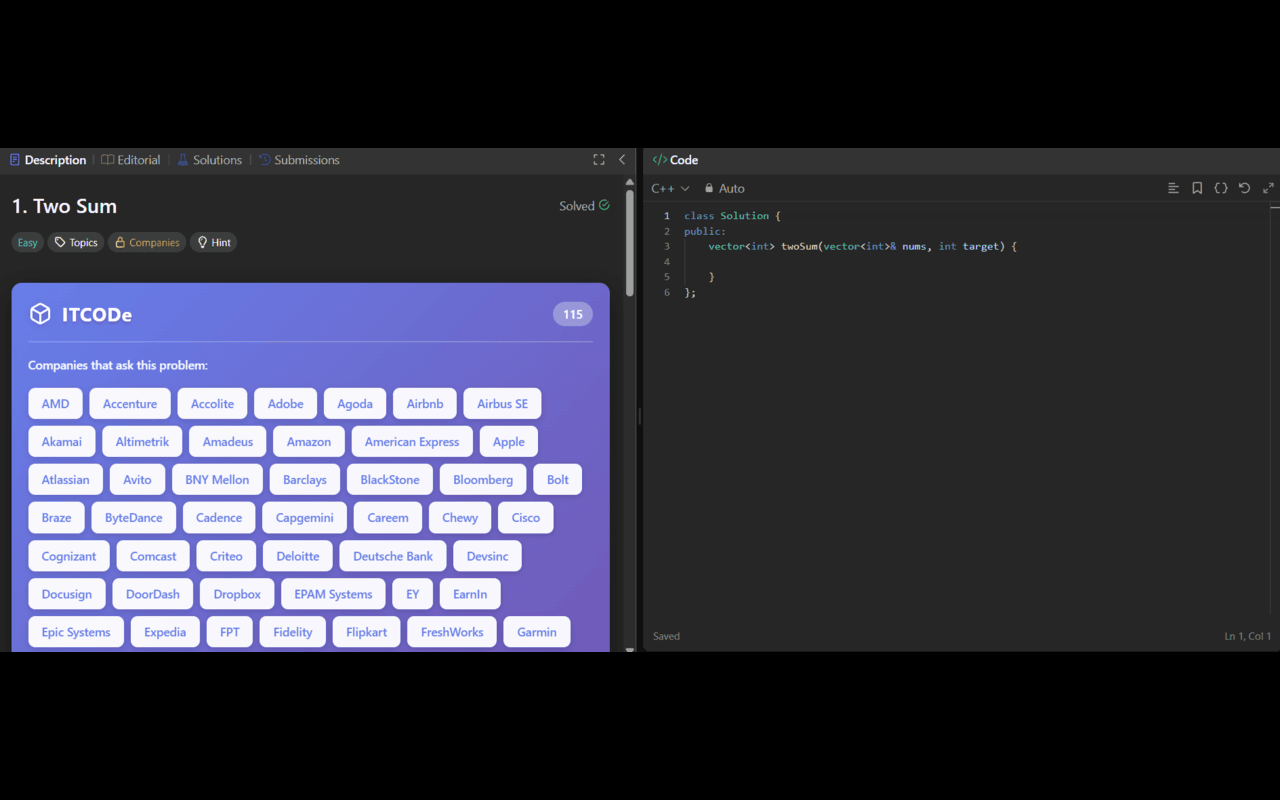This screenshot has height=800, width=1280.
Task: Click the twoSum function signature line
Action: point(863,246)
